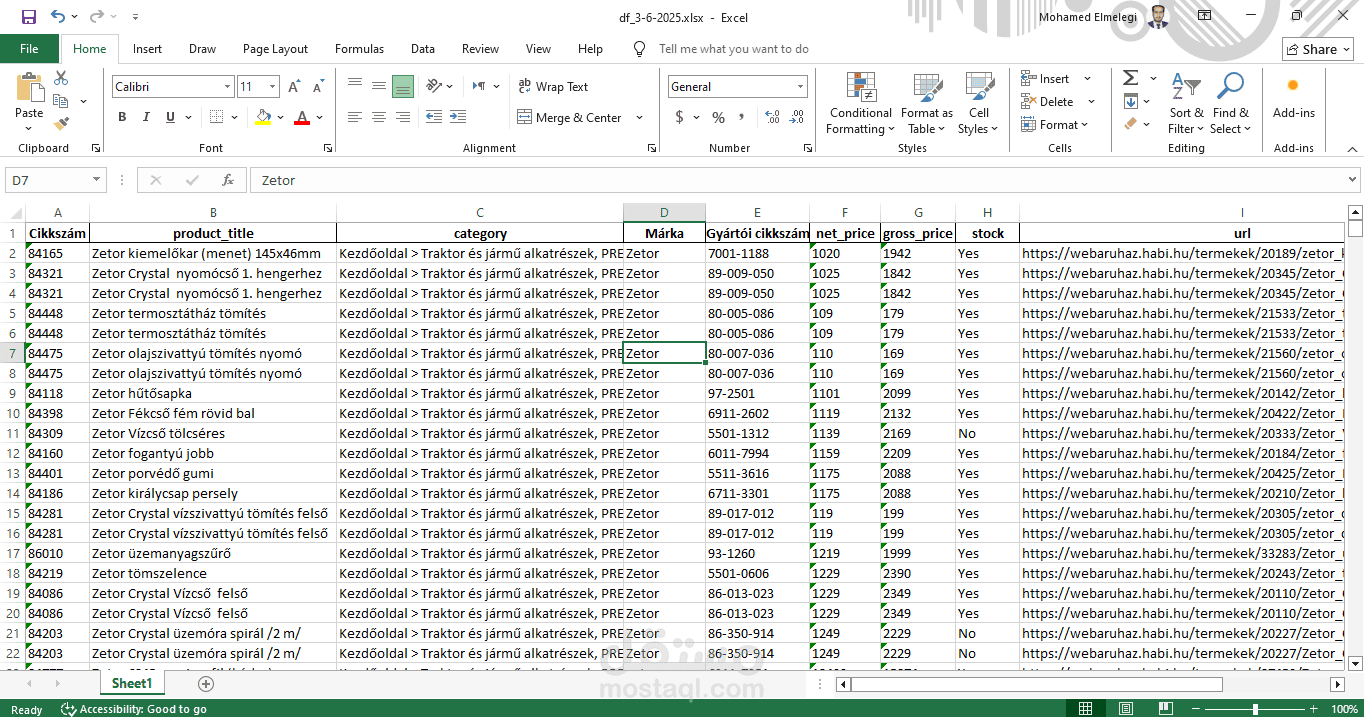The width and height of the screenshot is (1364, 717).
Task: Select column D header
Action: click(664, 212)
